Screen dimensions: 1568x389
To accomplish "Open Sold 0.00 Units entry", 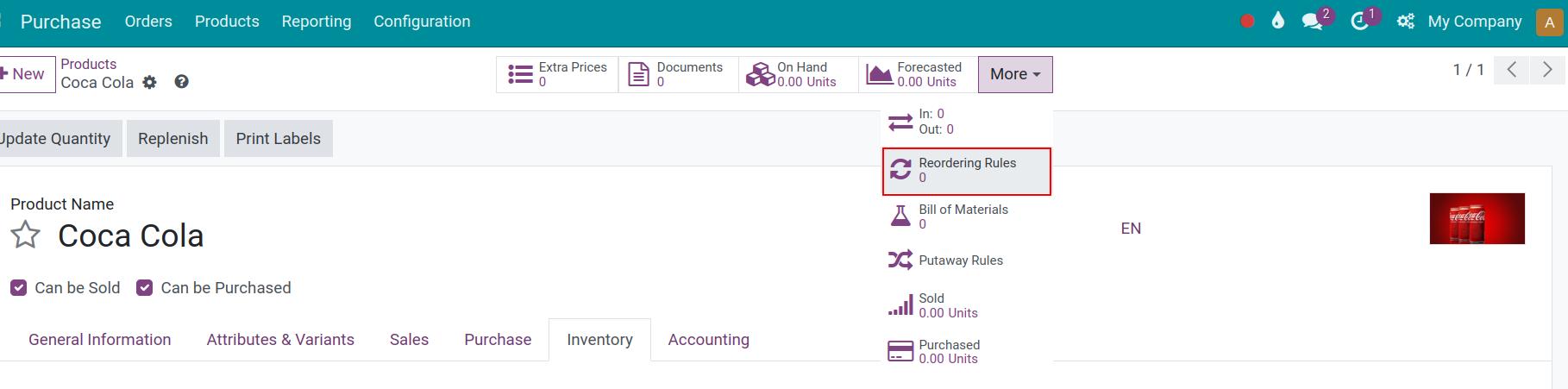I will point(967,305).
